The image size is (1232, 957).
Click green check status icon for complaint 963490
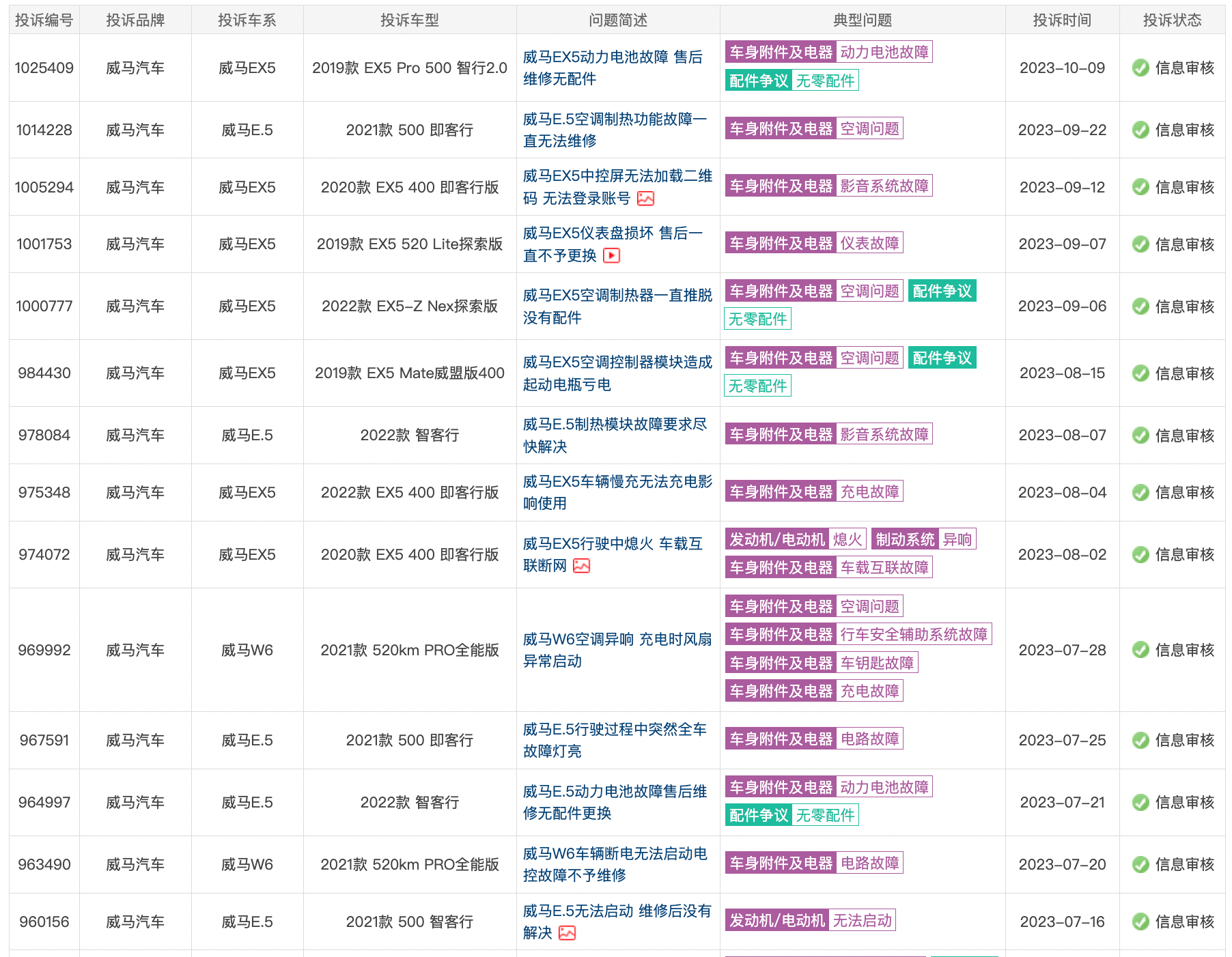[x=1140, y=865]
